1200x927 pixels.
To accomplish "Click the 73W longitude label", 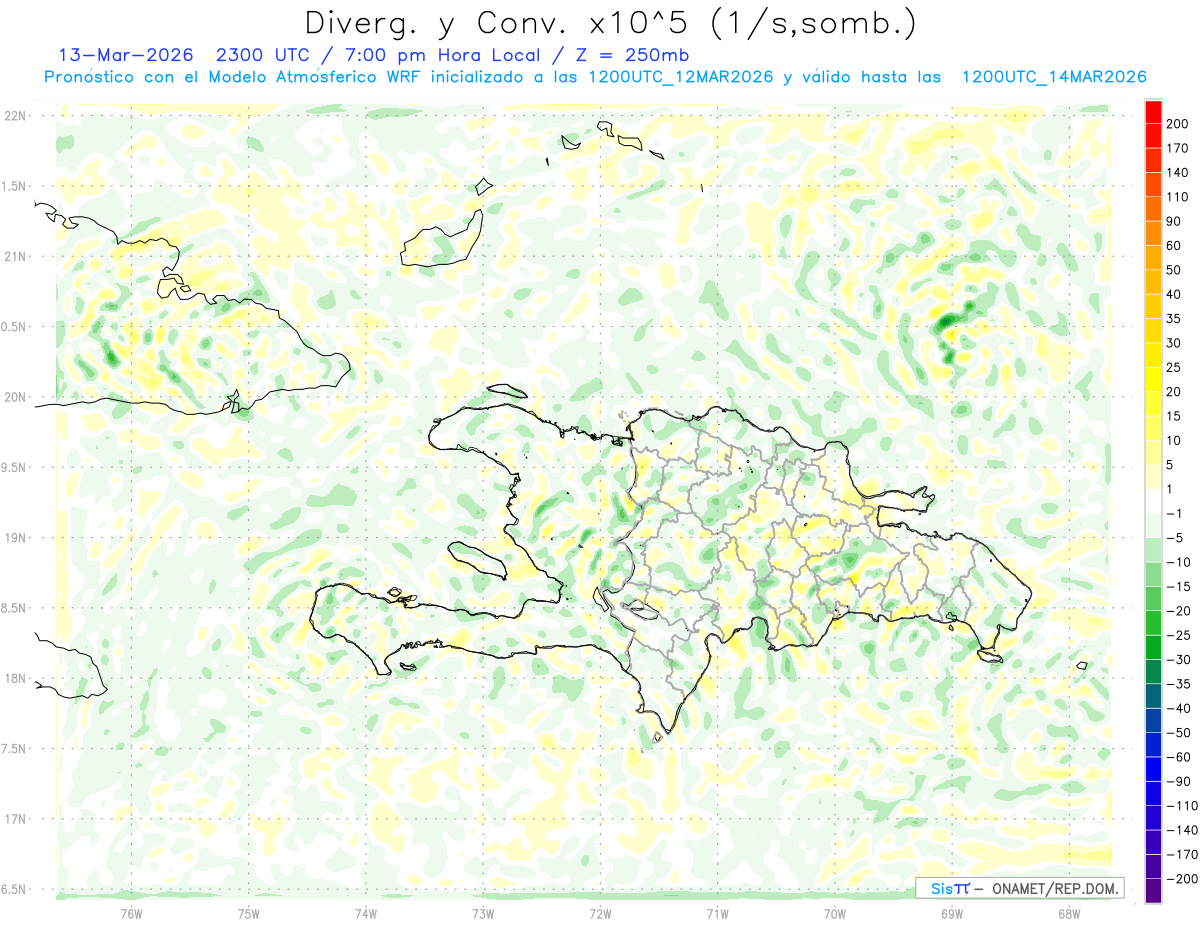I will coord(483,913).
